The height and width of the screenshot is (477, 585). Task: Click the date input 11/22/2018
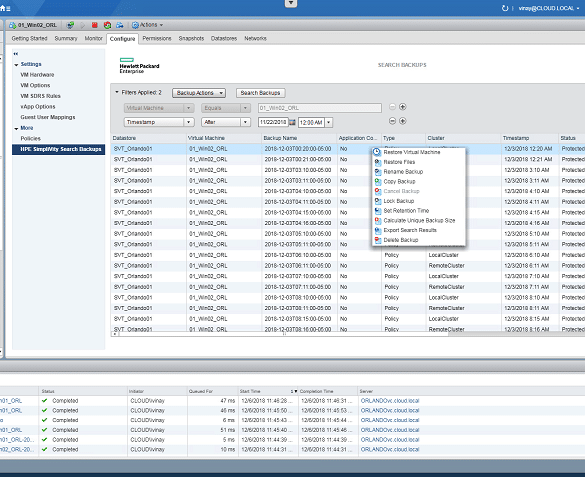coord(273,122)
